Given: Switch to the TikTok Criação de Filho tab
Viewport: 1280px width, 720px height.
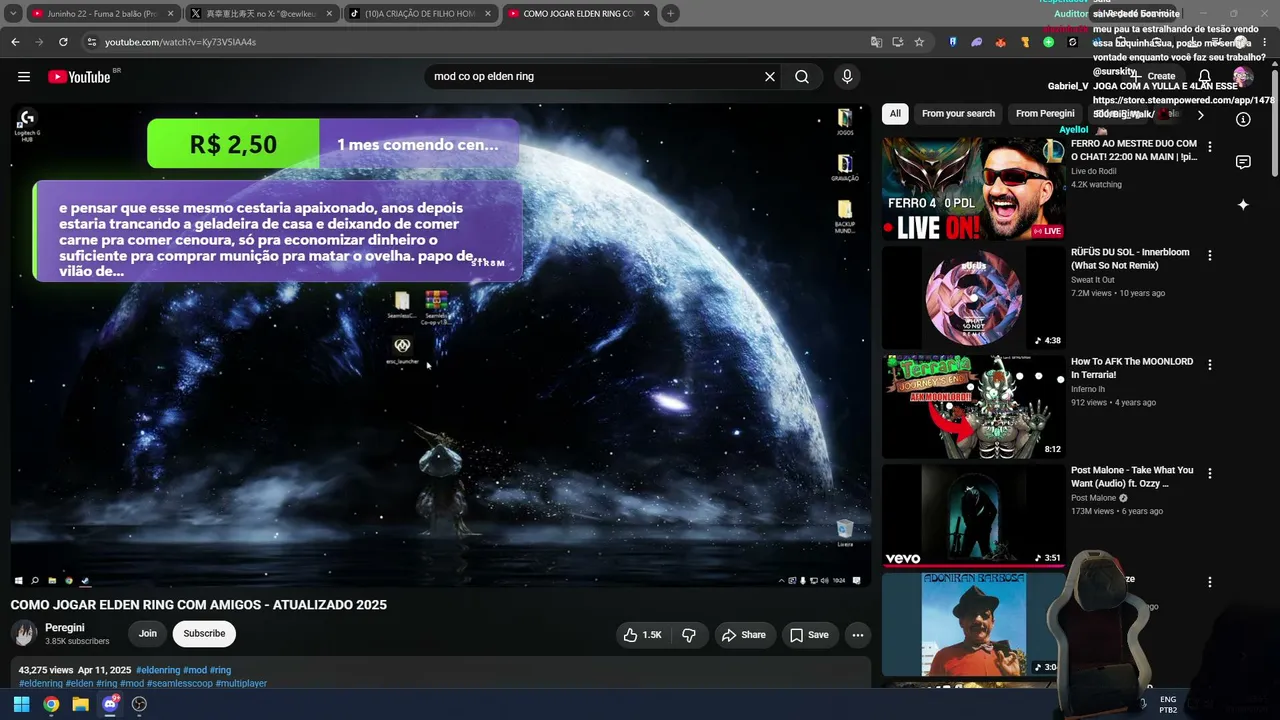Looking at the screenshot, I should coord(422,13).
